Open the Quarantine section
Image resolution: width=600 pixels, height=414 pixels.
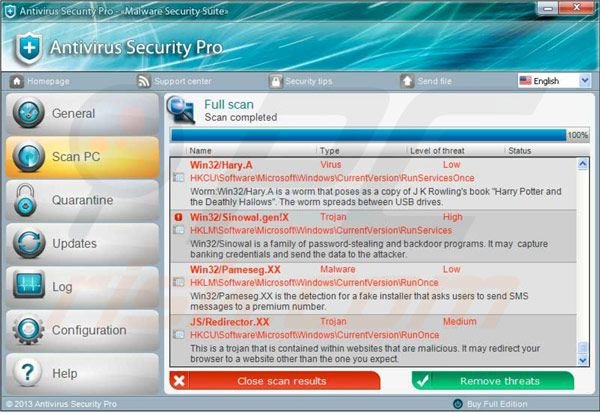[x=82, y=200]
